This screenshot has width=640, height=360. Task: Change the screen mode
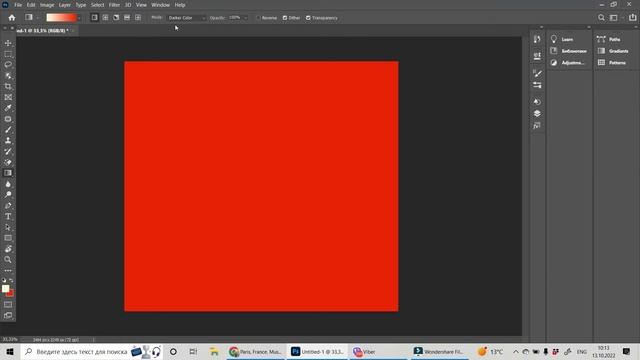click(8, 316)
